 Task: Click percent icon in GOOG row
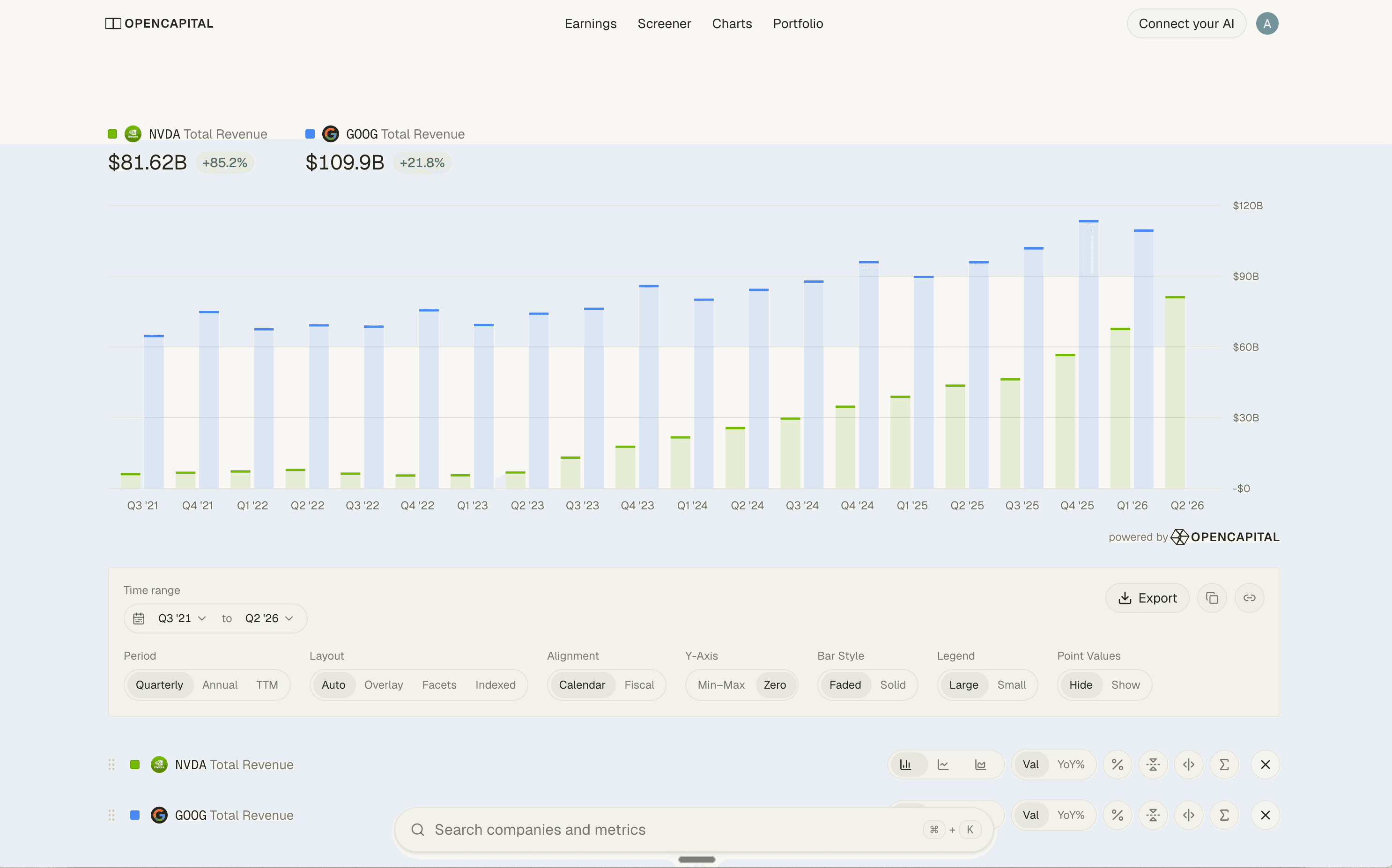1117,815
